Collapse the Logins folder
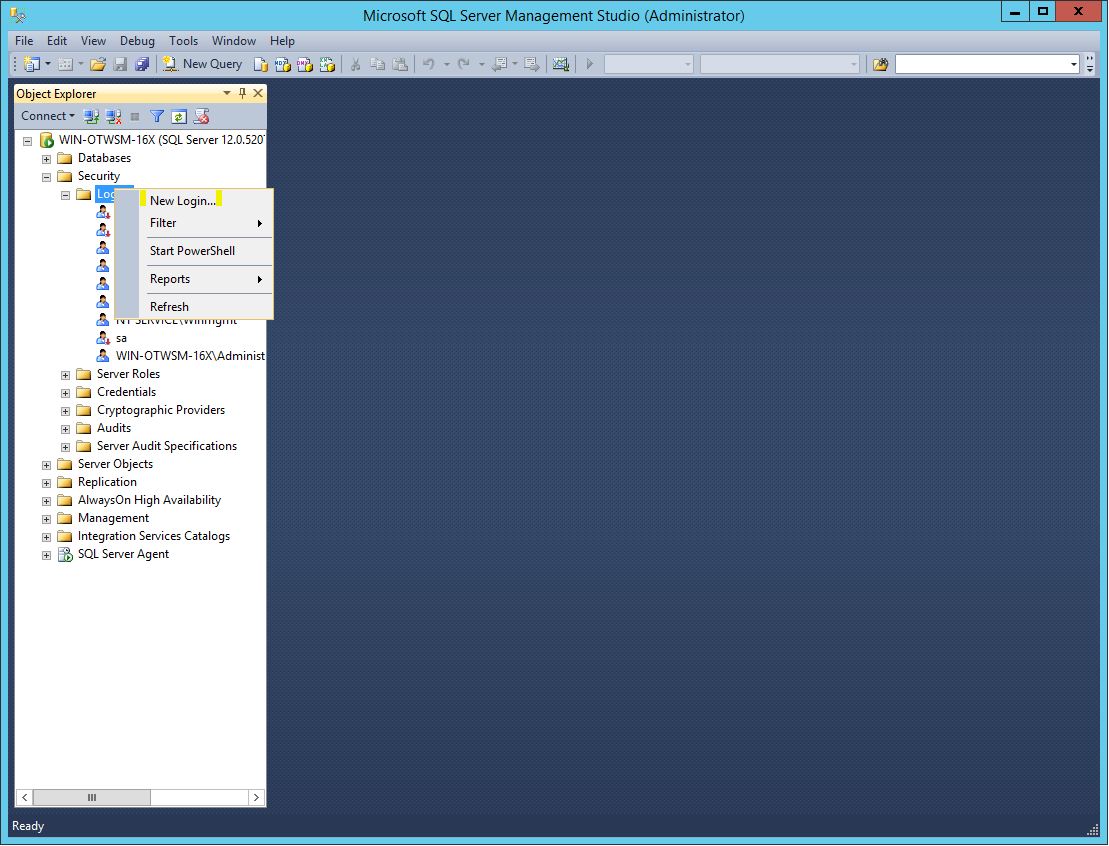The image size is (1109, 846). click(66, 195)
